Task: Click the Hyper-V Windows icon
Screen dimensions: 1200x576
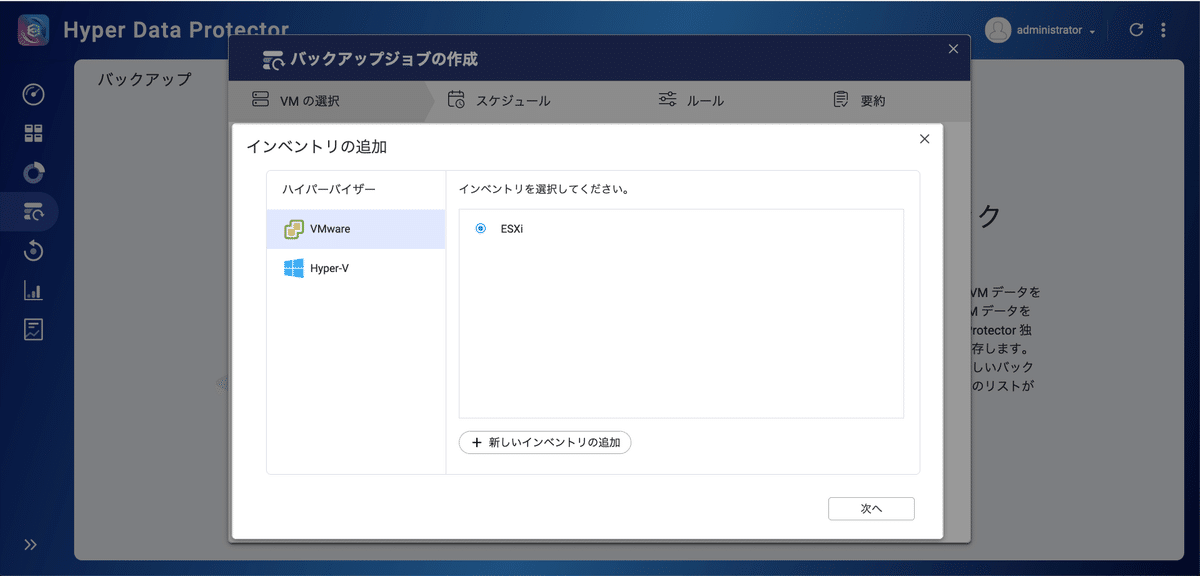Action: point(293,268)
